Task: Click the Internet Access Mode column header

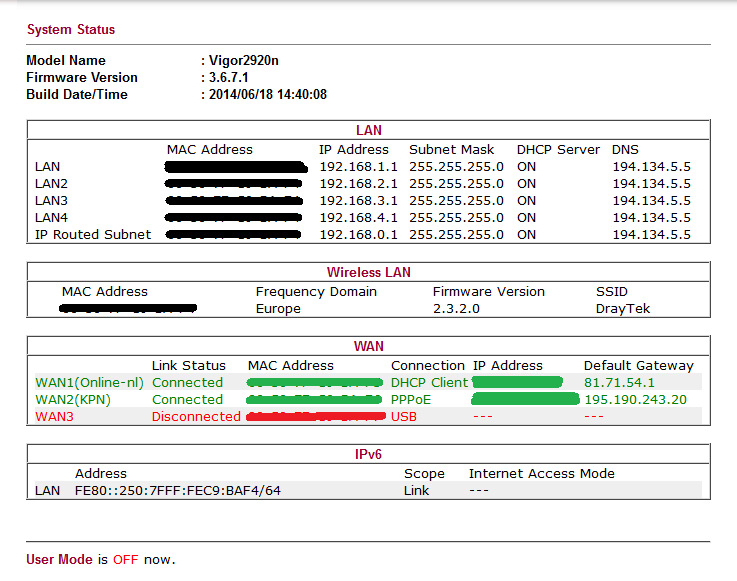Action: 541,474
